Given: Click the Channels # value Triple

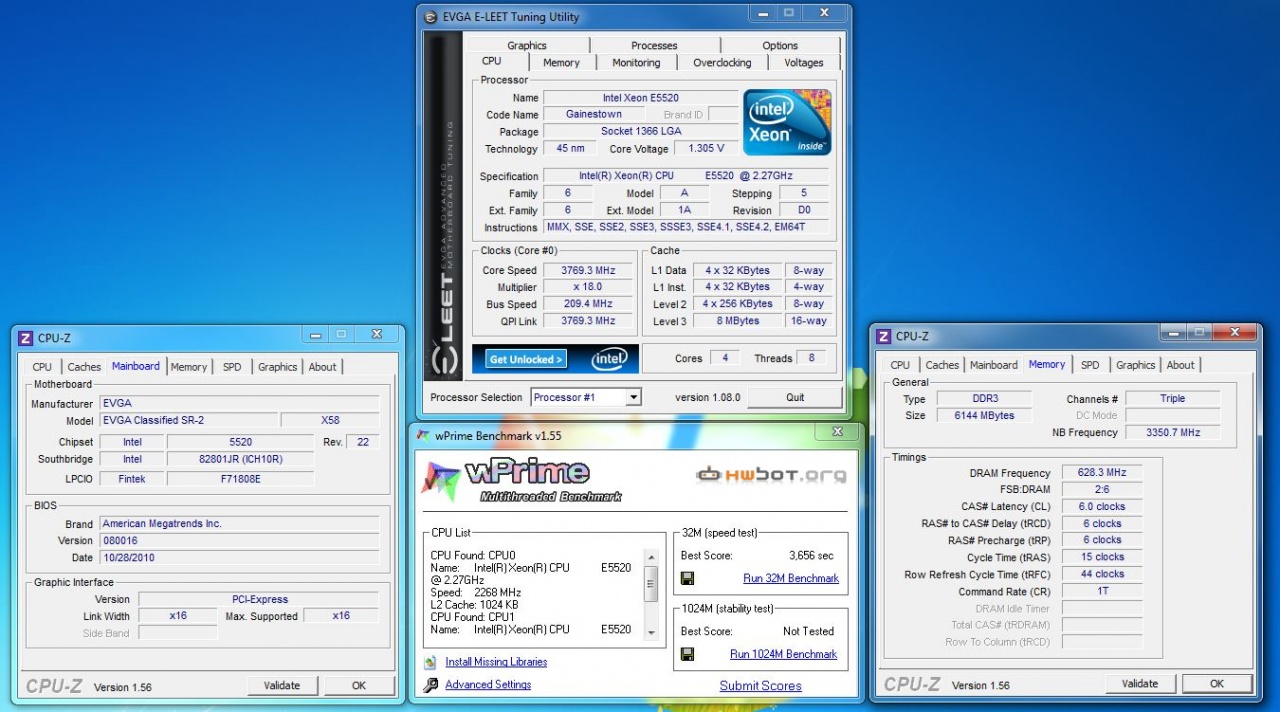Looking at the screenshot, I should tap(1172, 398).
